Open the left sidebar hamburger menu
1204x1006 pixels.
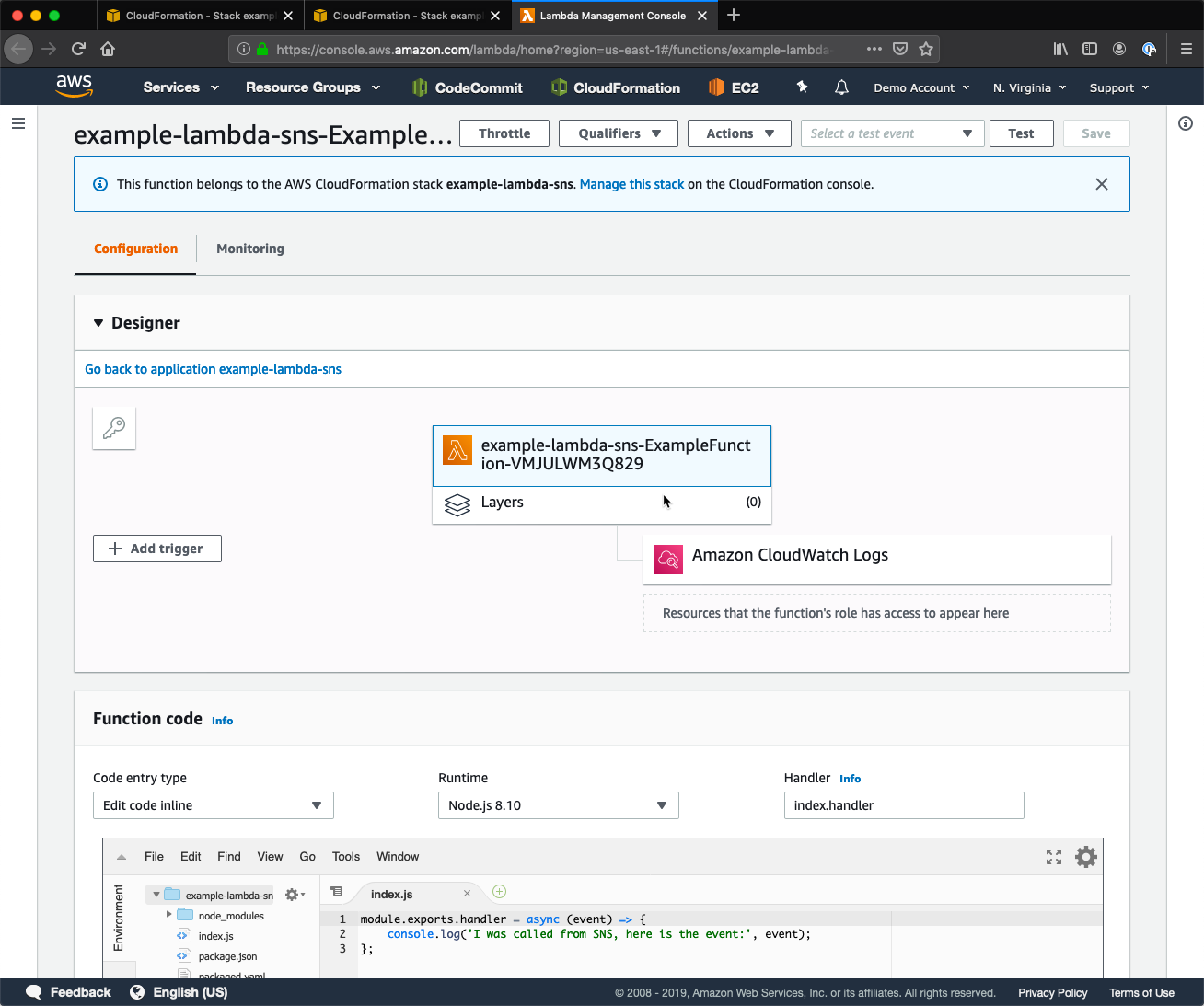point(18,122)
